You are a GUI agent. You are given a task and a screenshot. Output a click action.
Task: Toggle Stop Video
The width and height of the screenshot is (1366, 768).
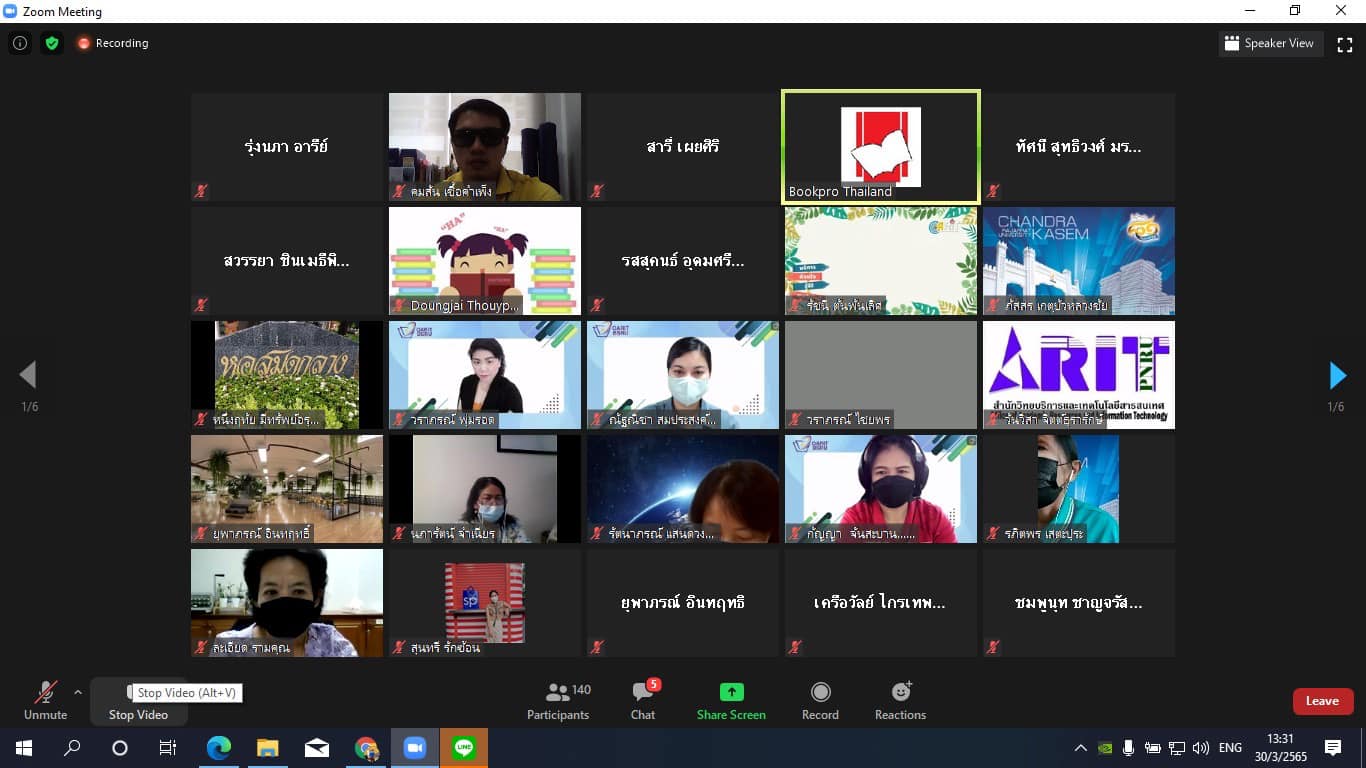tap(138, 713)
